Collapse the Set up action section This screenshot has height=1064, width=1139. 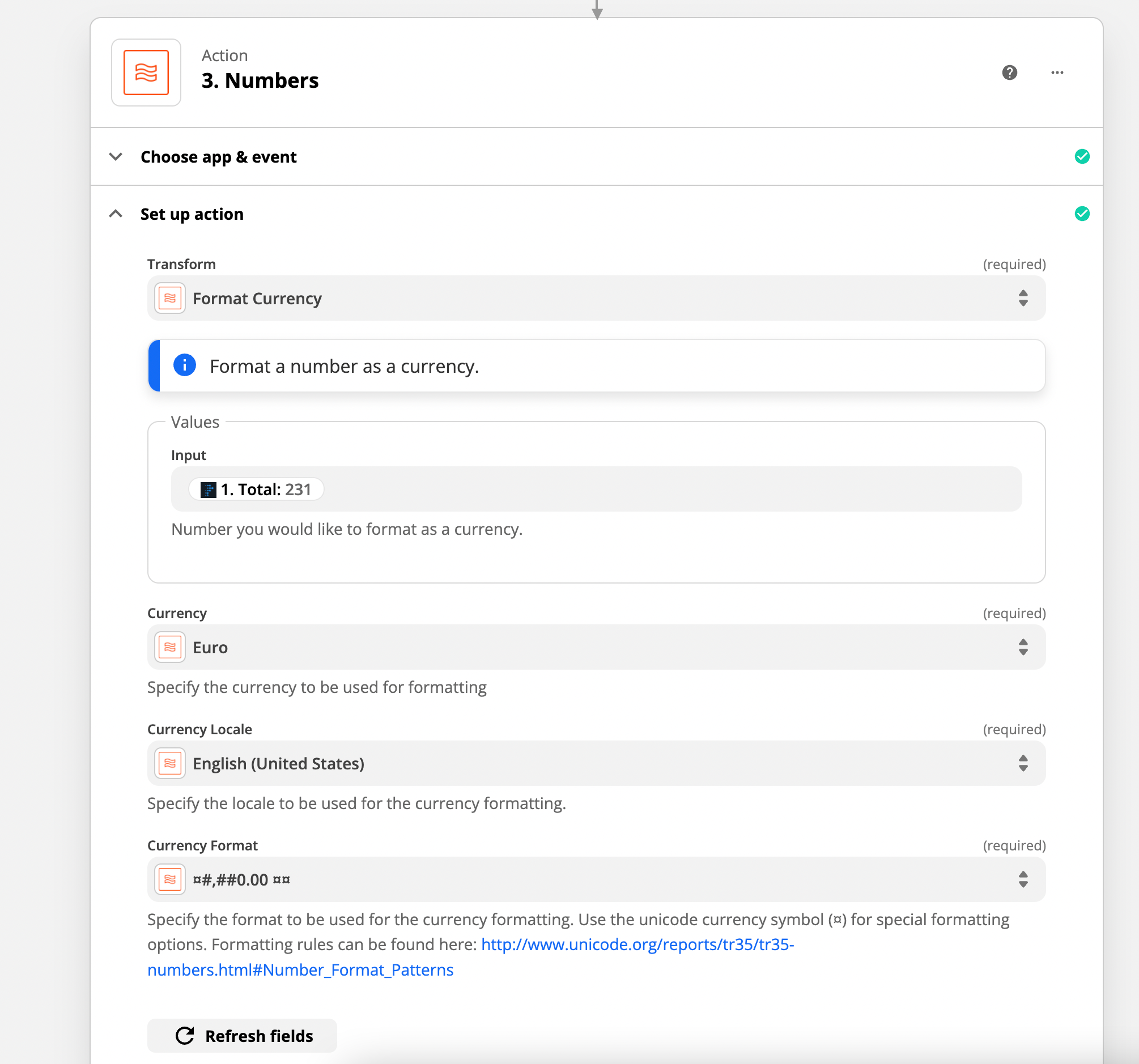click(x=116, y=214)
